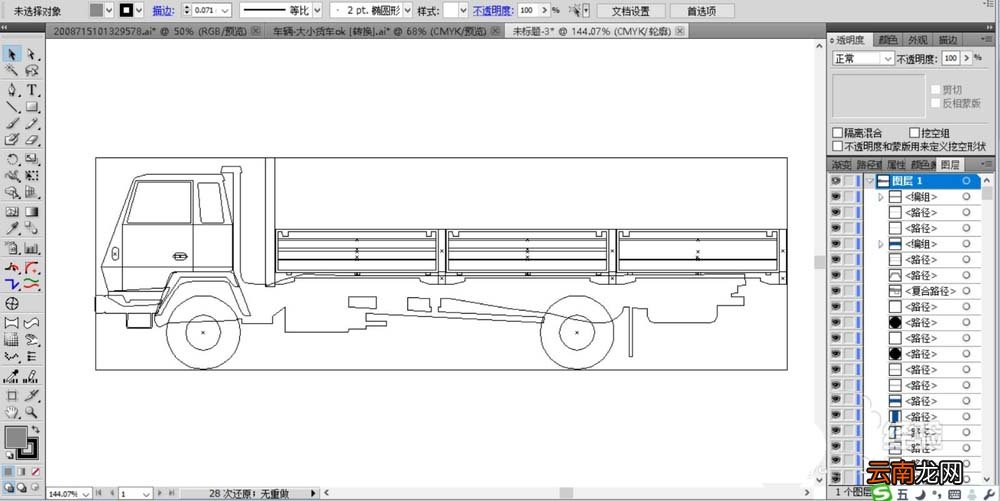Select the Line Segment tool

point(12,106)
